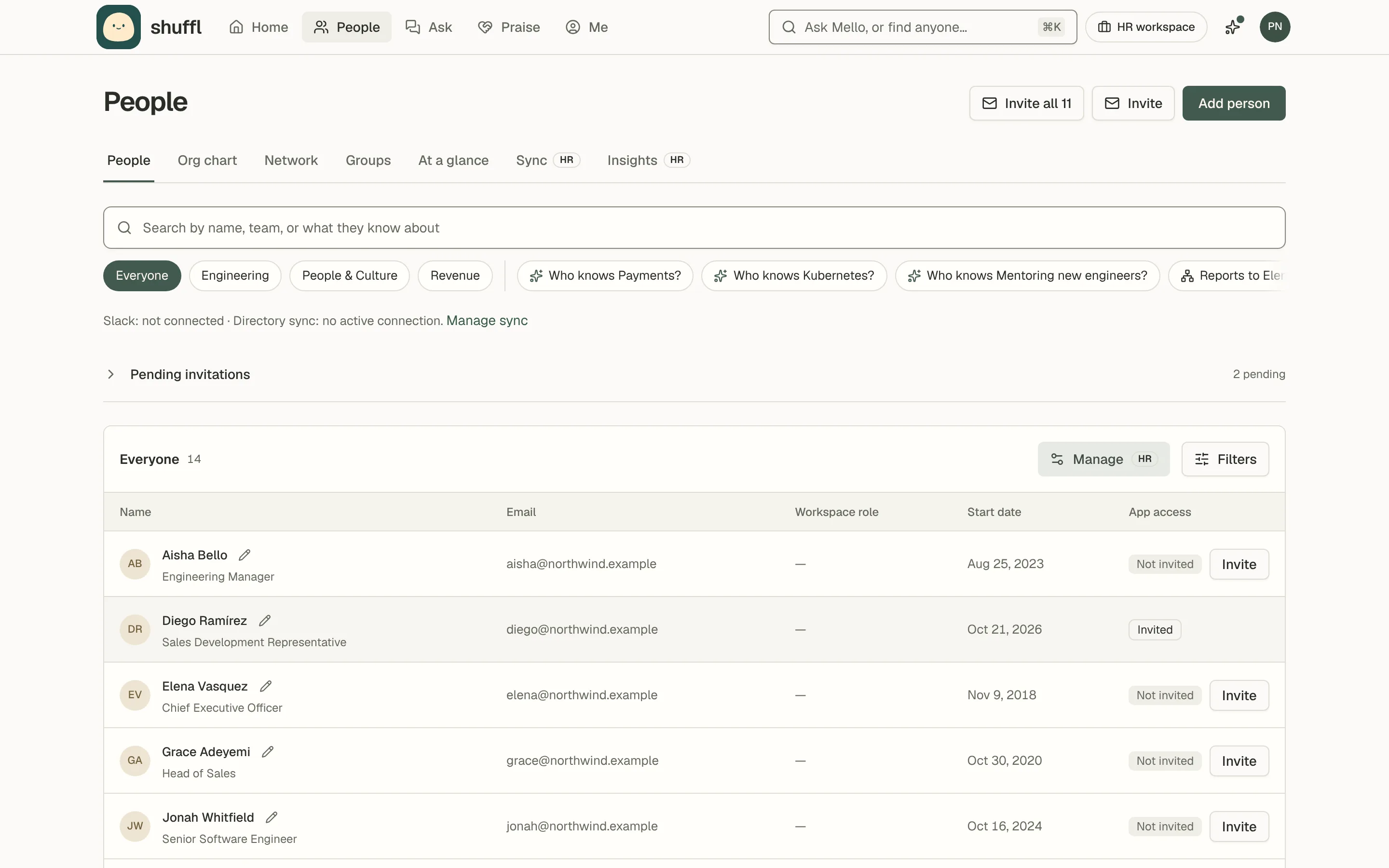Click the DR avatar for Diego Ramírez
Image resolution: width=1389 pixels, height=868 pixels.
point(135,629)
